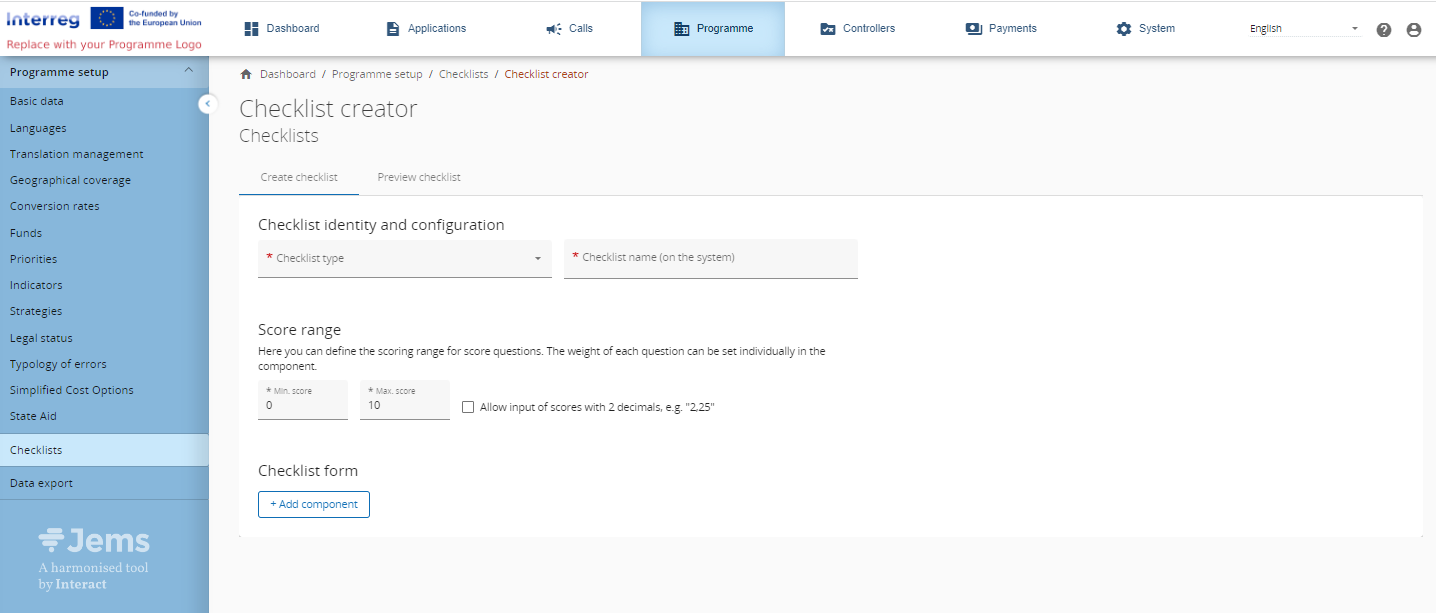Viewport: 1436px width, 613px height.
Task: Open the user account icon
Action: (x=1414, y=30)
